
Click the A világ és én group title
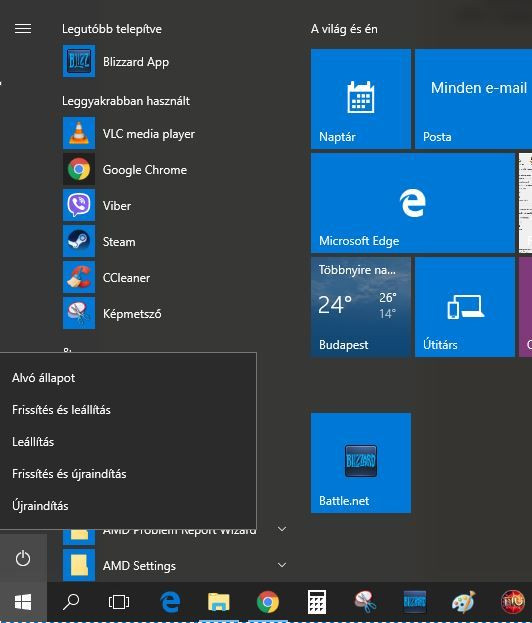[x=344, y=29]
